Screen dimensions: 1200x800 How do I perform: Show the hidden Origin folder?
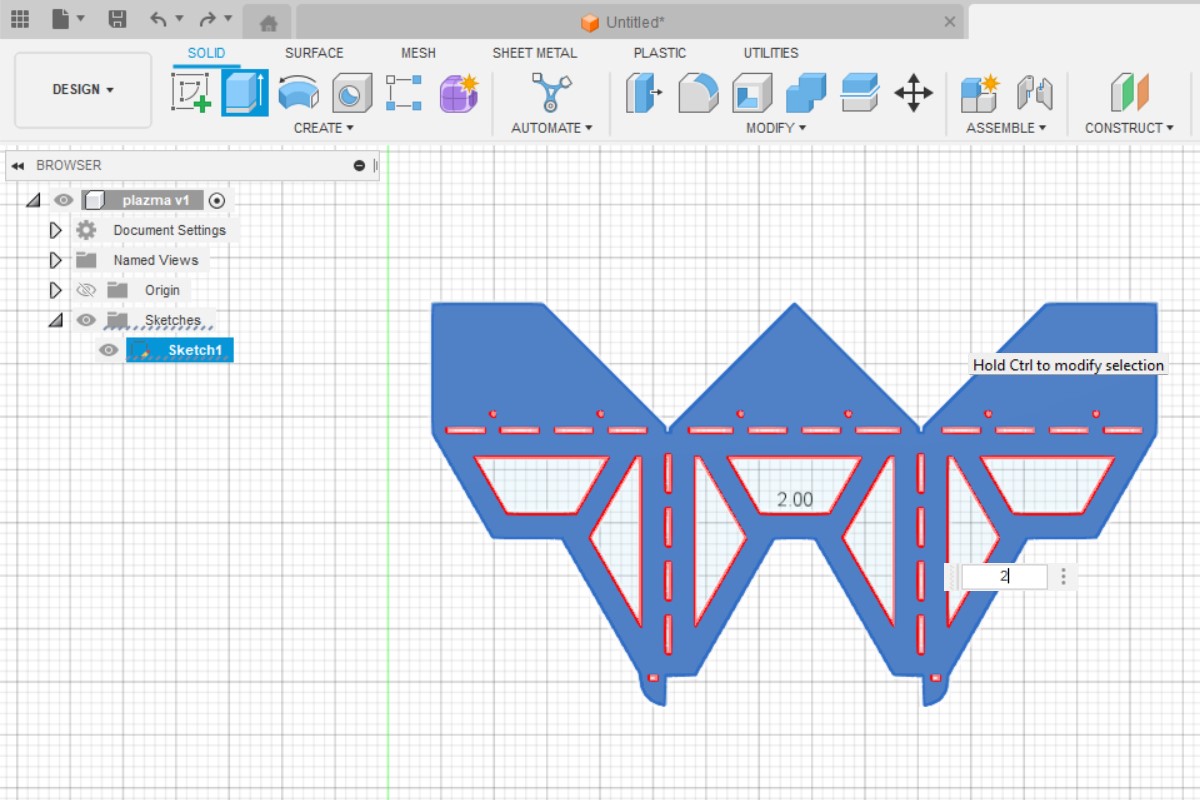pos(86,291)
